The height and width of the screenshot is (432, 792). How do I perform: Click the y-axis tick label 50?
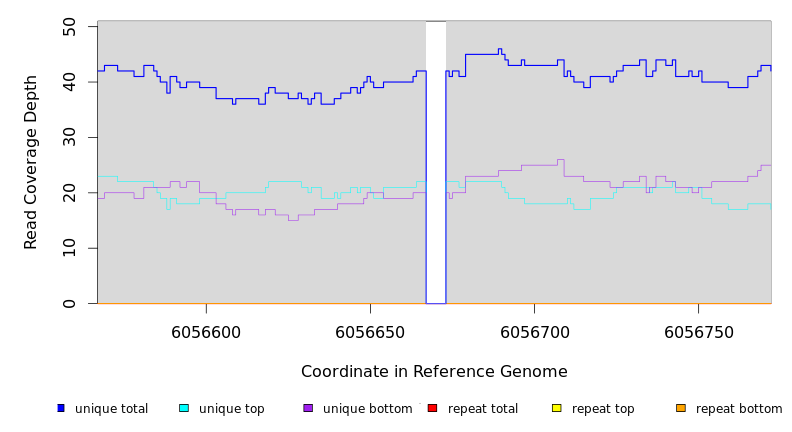click(x=70, y=26)
